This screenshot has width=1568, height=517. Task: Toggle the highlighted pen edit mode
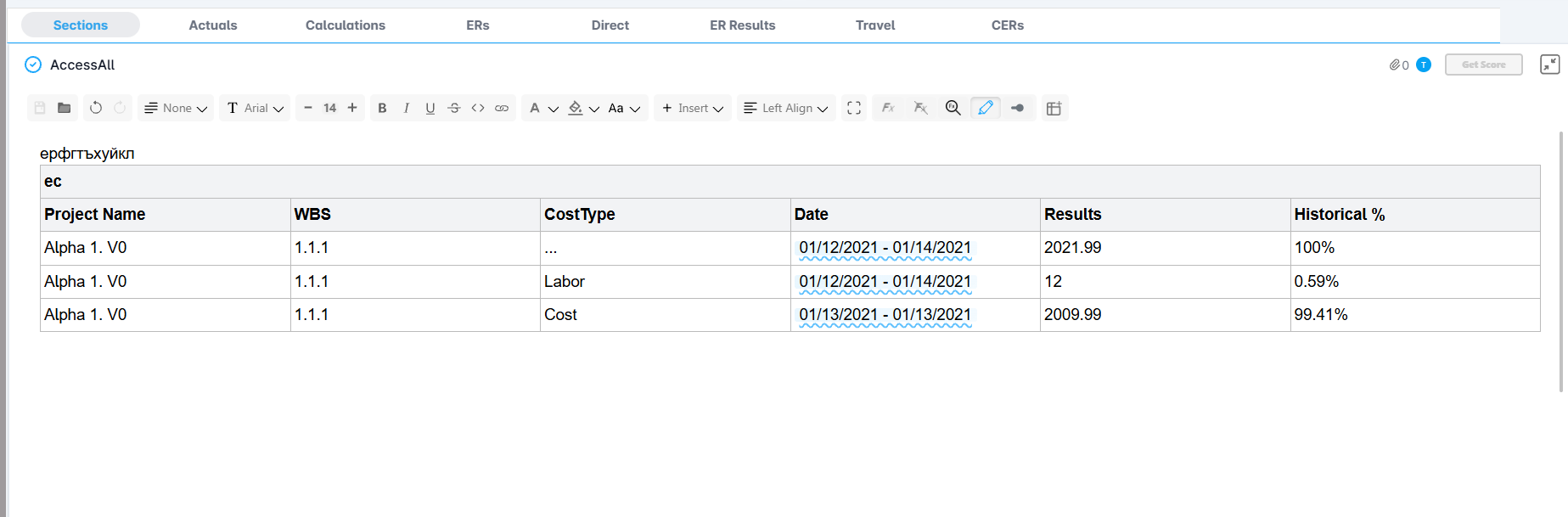tap(985, 108)
